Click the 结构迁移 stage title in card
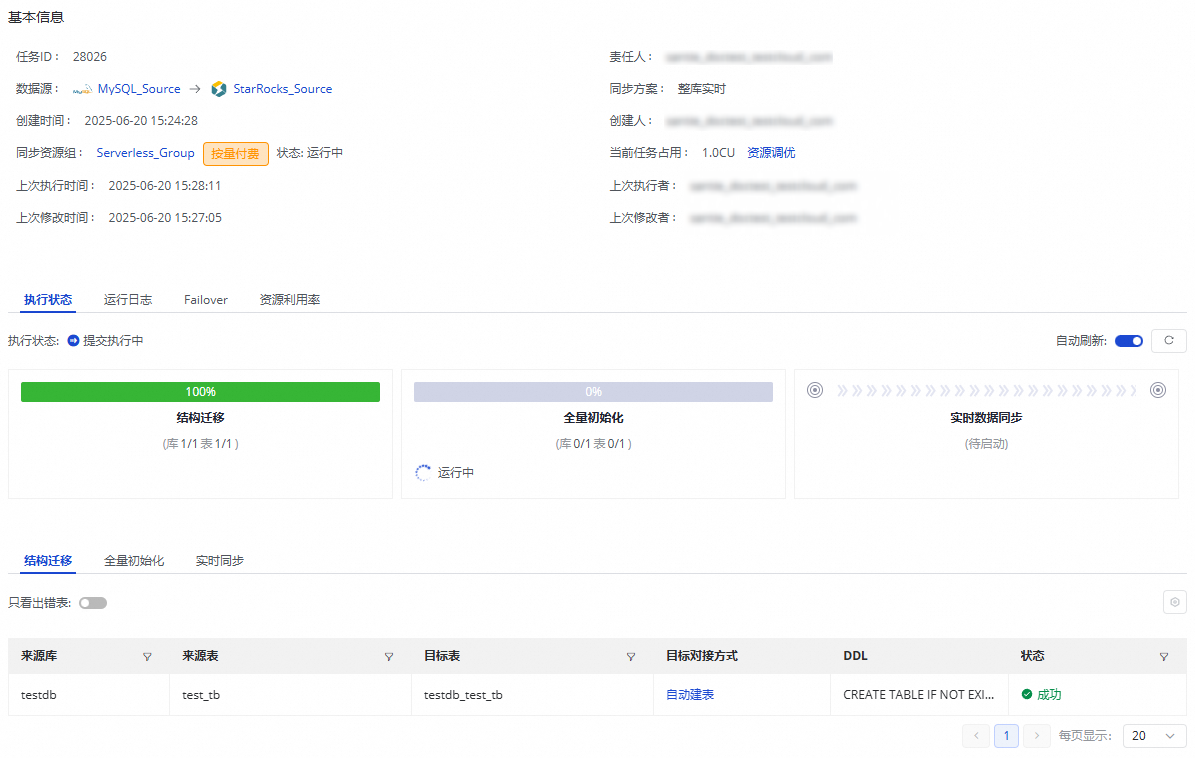Image resolution: width=1195 pixels, height=758 pixels. pyautogui.click(x=200, y=417)
